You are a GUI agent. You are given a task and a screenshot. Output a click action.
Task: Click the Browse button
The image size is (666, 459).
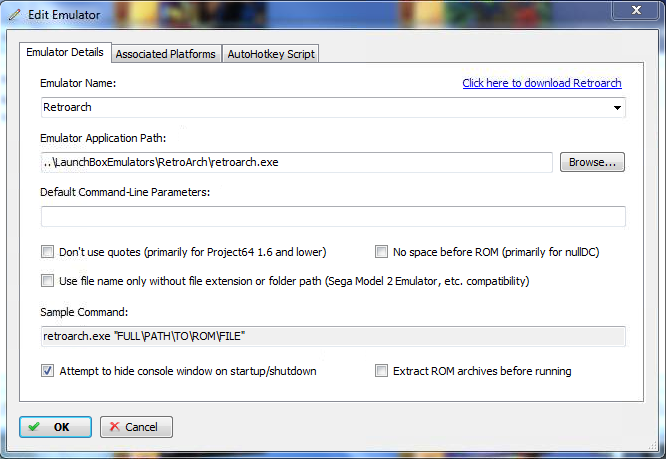pos(592,162)
